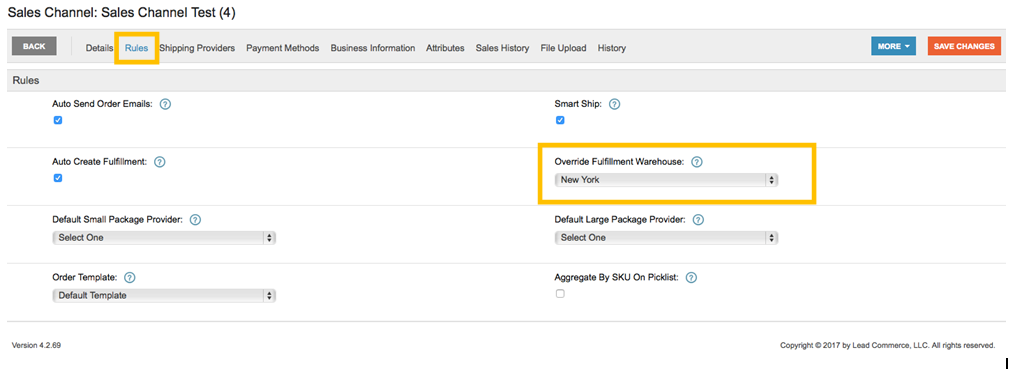Open help icon for Auto Send Order Emails

click(x=165, y=104)
